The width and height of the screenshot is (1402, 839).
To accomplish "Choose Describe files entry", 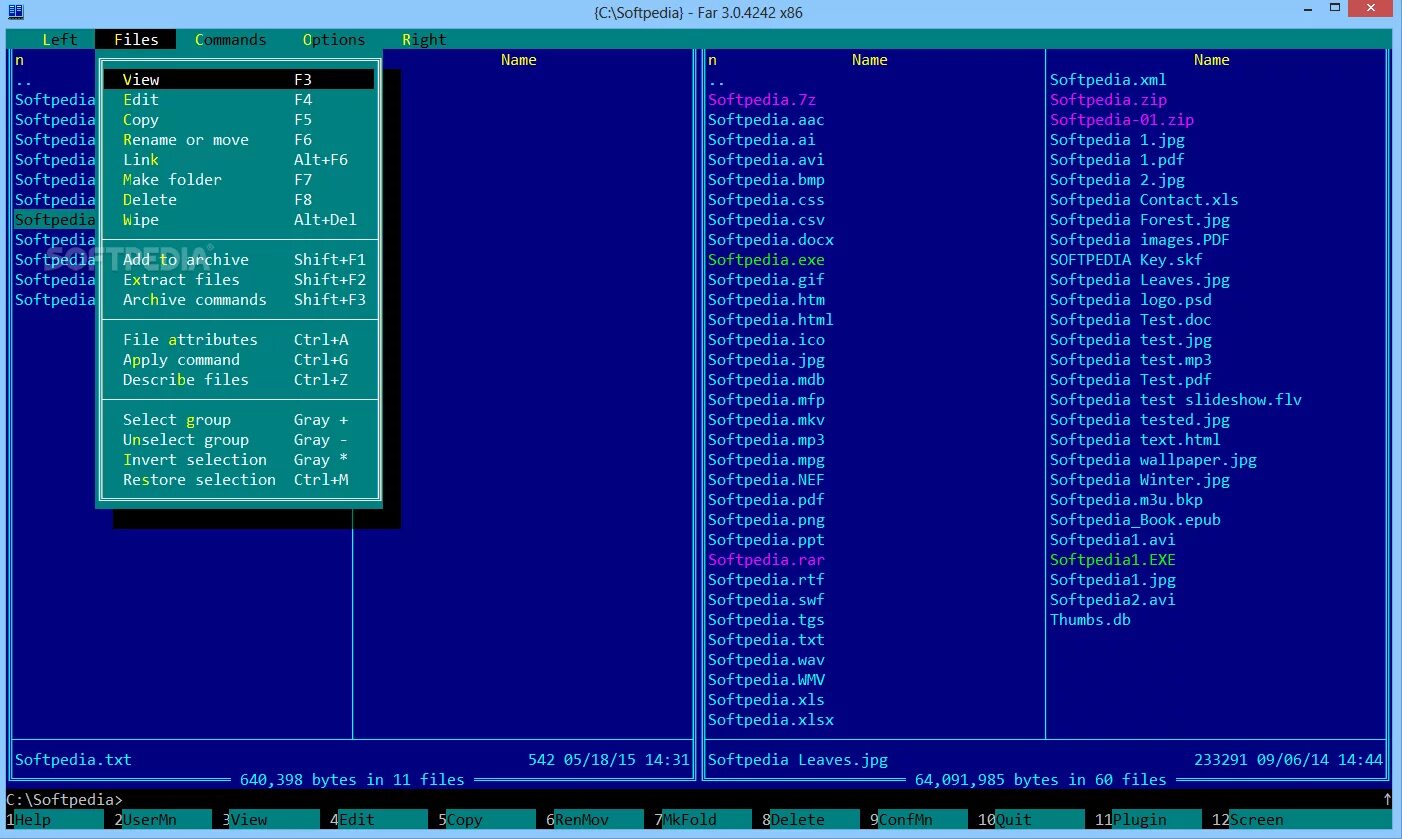I will coord(239,380).
